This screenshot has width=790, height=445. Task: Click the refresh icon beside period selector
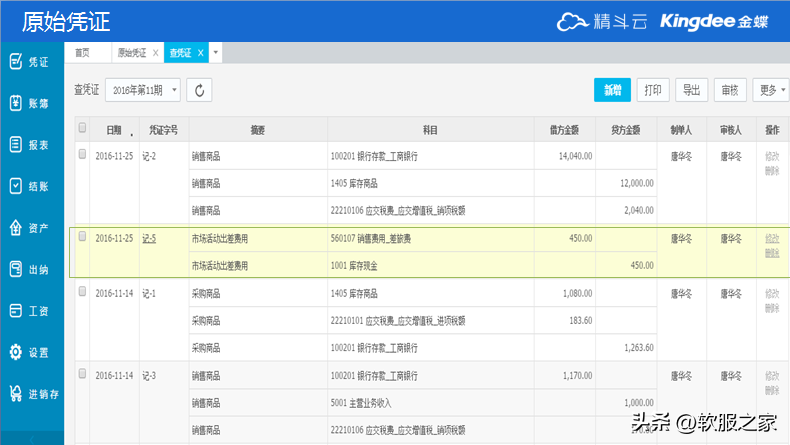pos(199,91)
